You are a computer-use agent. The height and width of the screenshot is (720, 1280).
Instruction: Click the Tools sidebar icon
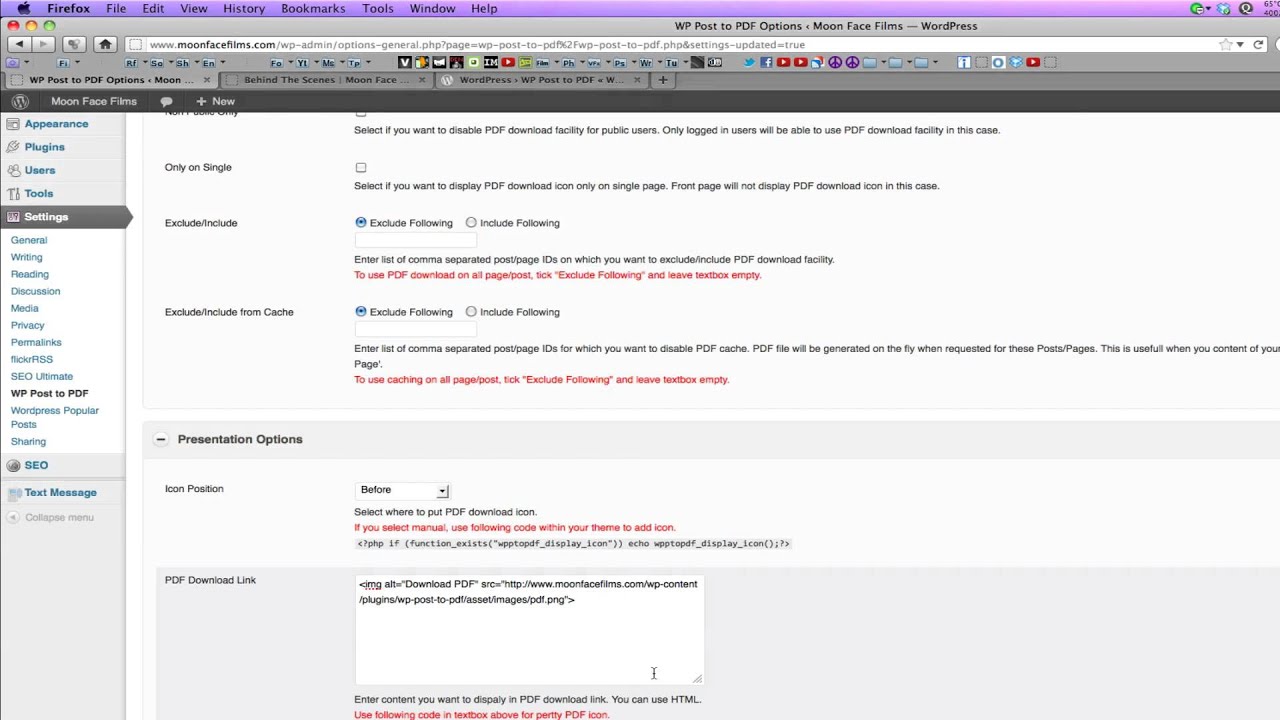tap(12, 193)
